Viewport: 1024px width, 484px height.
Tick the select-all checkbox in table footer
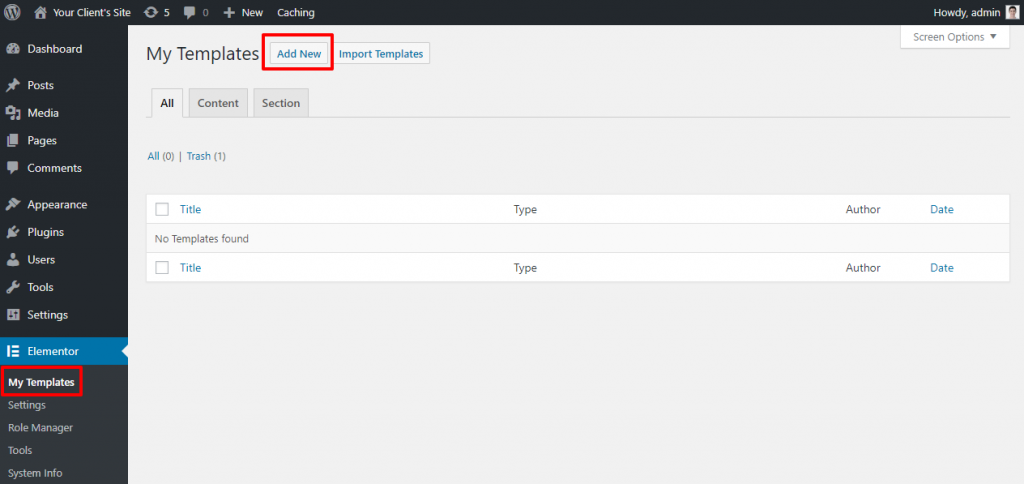(162, 268)
